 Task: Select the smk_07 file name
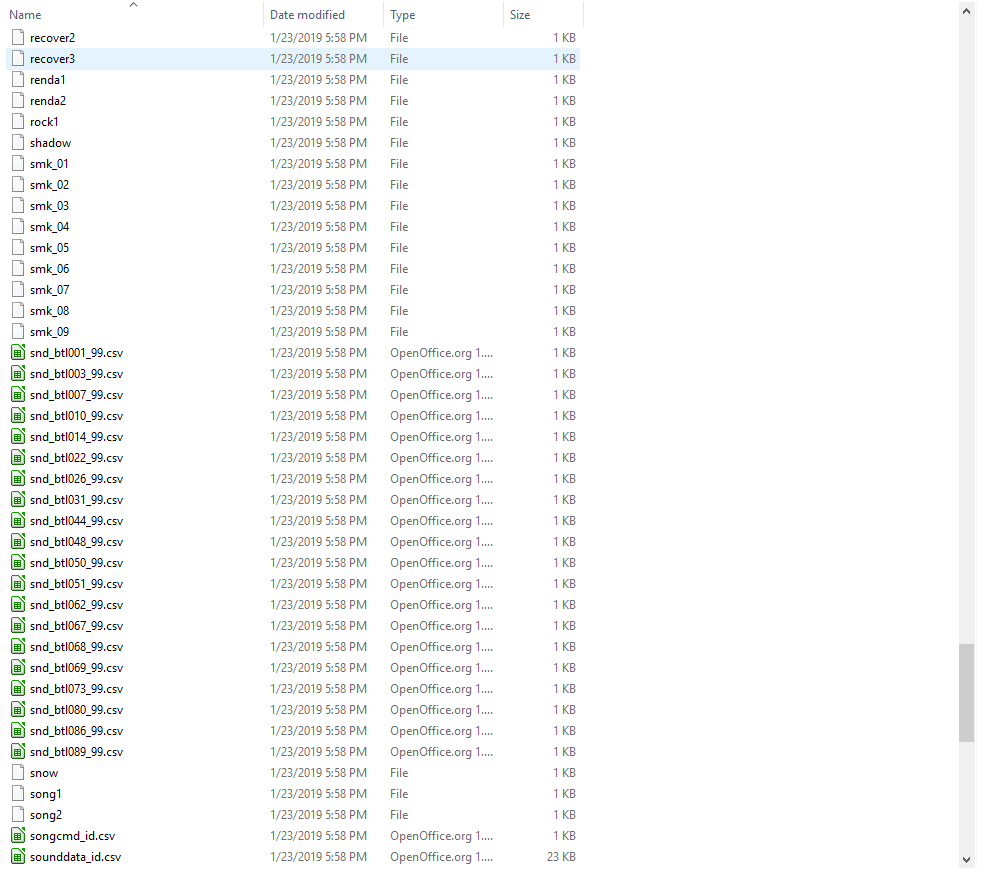[50, 290]
